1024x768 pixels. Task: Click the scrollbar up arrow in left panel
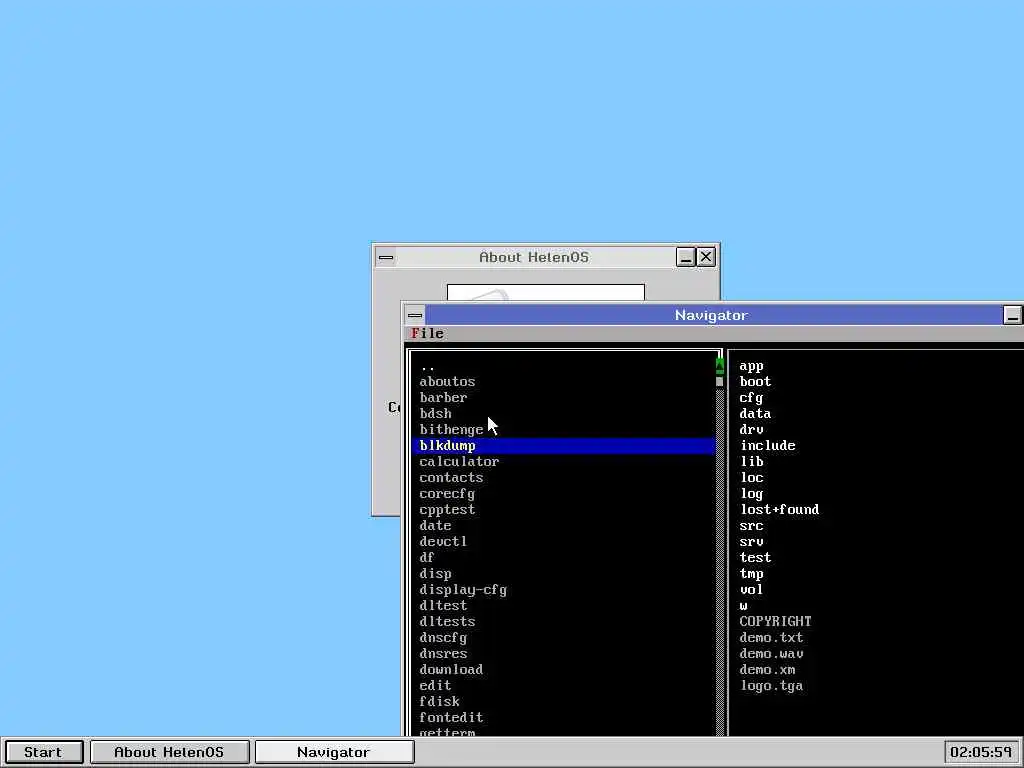(x=720, y=365)
